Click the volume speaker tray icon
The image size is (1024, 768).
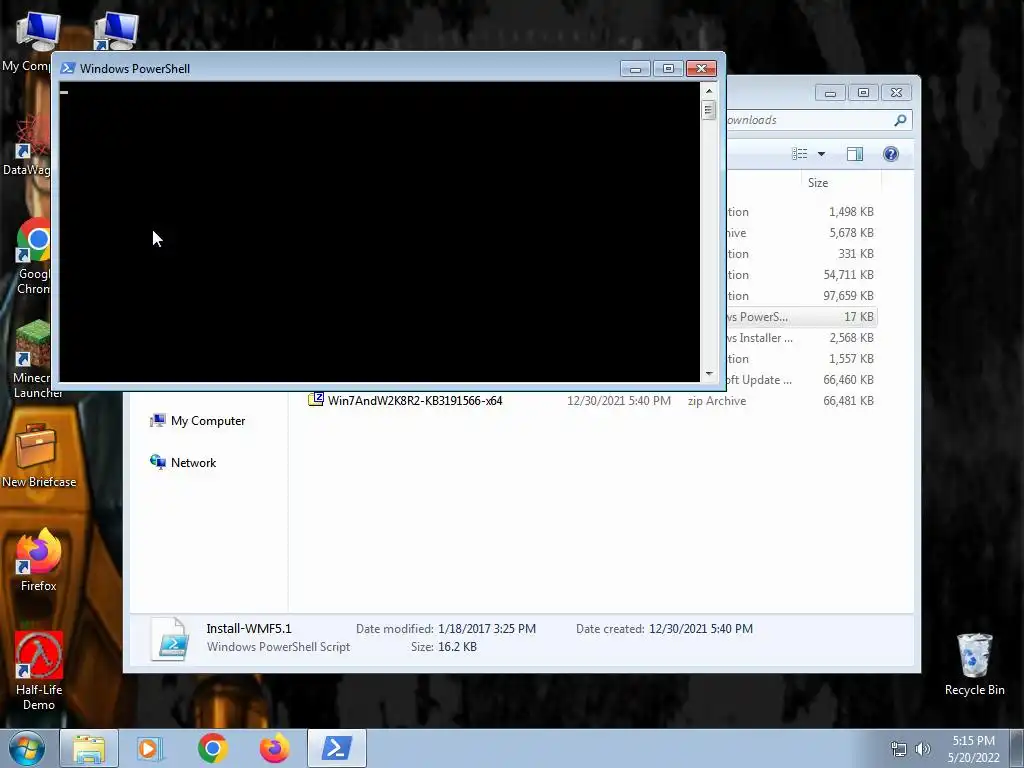(922, 749)
